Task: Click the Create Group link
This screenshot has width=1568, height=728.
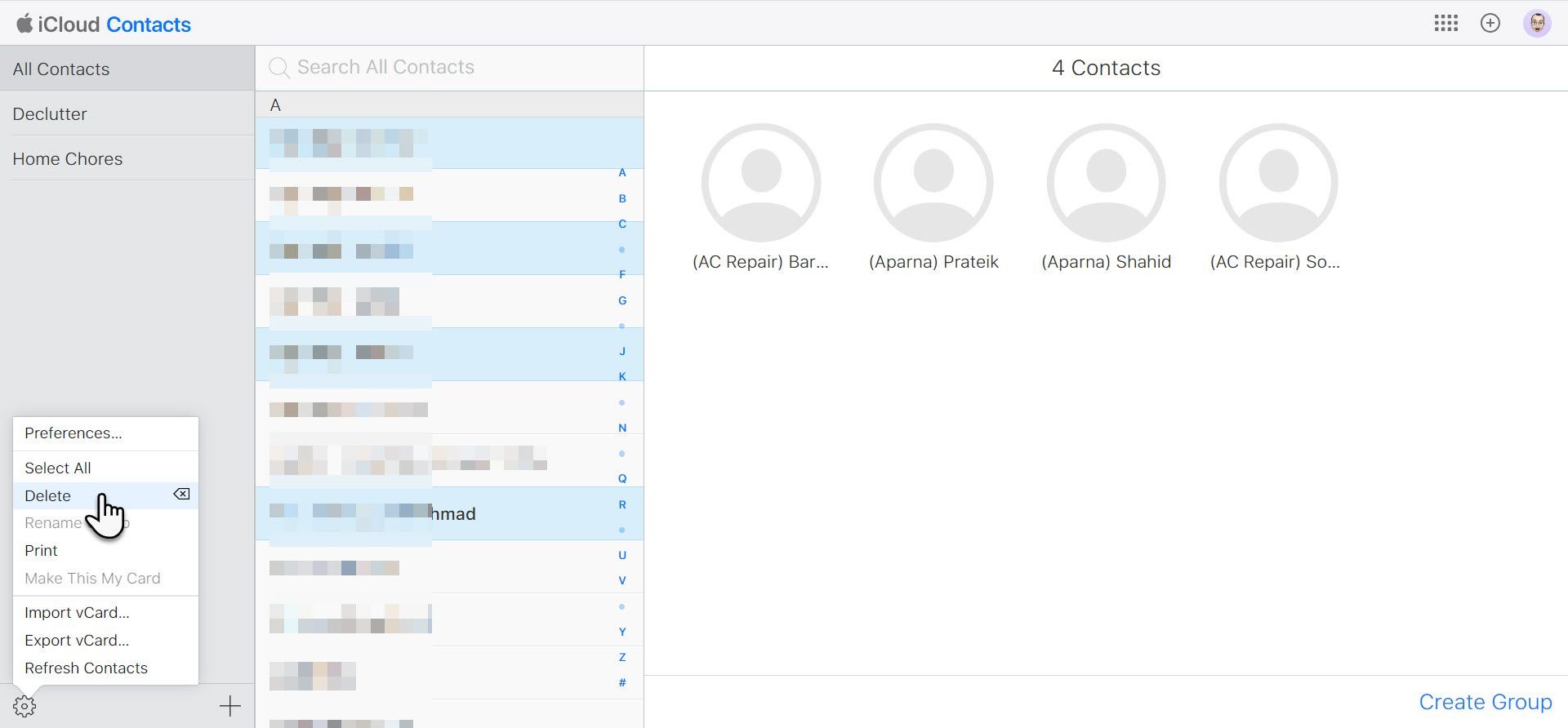Action: pos(1485,702)
